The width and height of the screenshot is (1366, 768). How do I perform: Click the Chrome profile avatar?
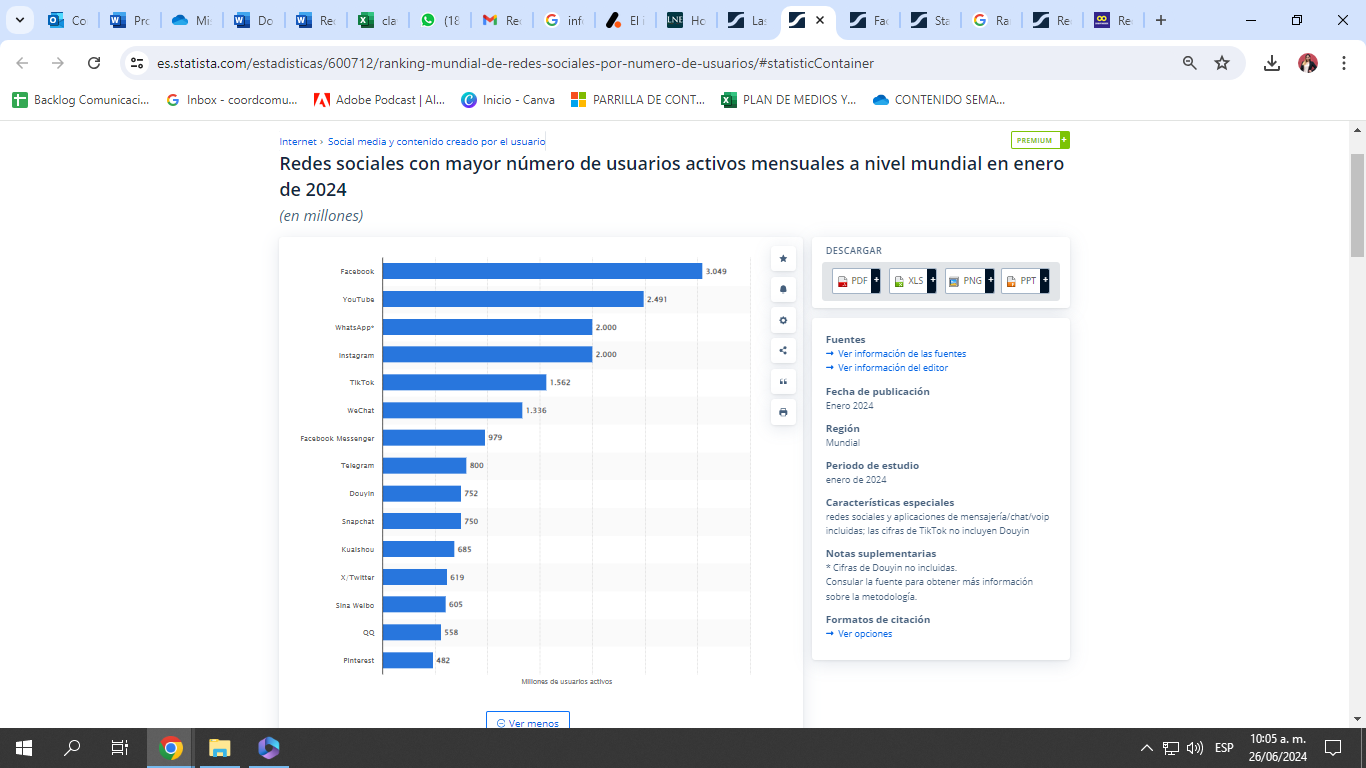[x=1308, y=63]
